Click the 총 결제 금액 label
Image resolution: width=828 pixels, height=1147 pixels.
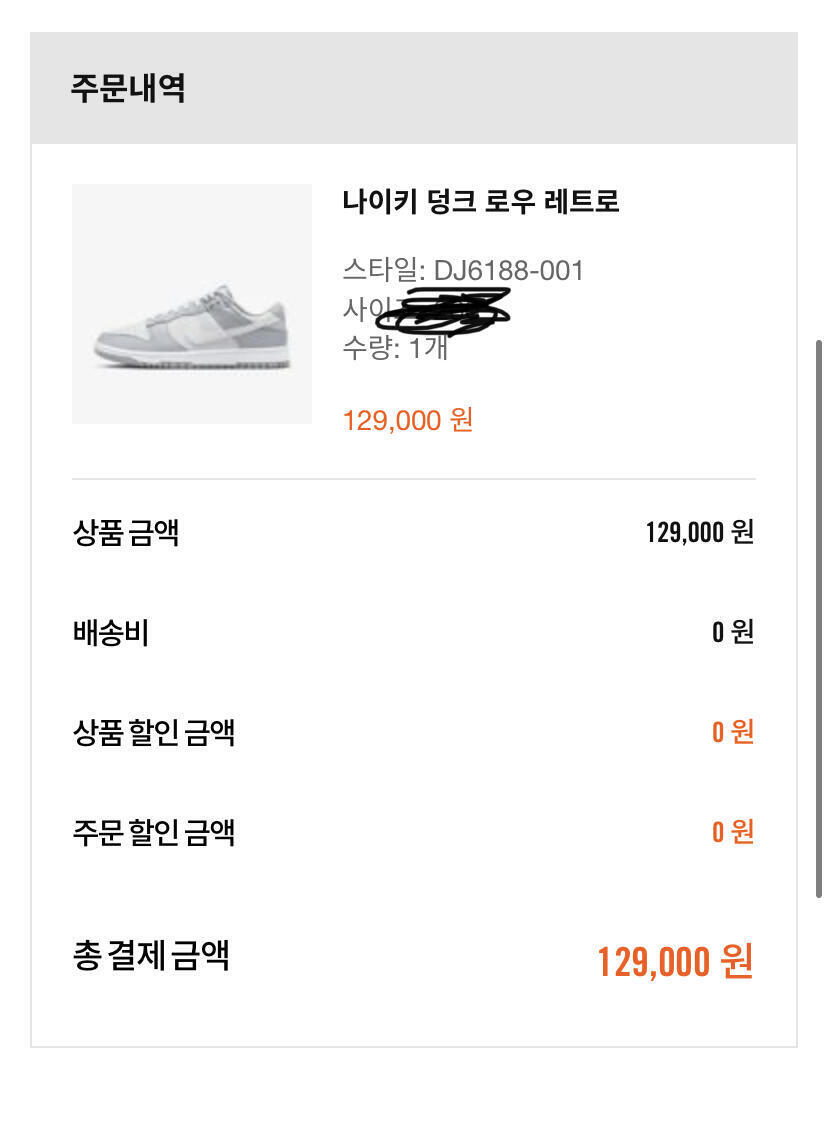[151, 955]
